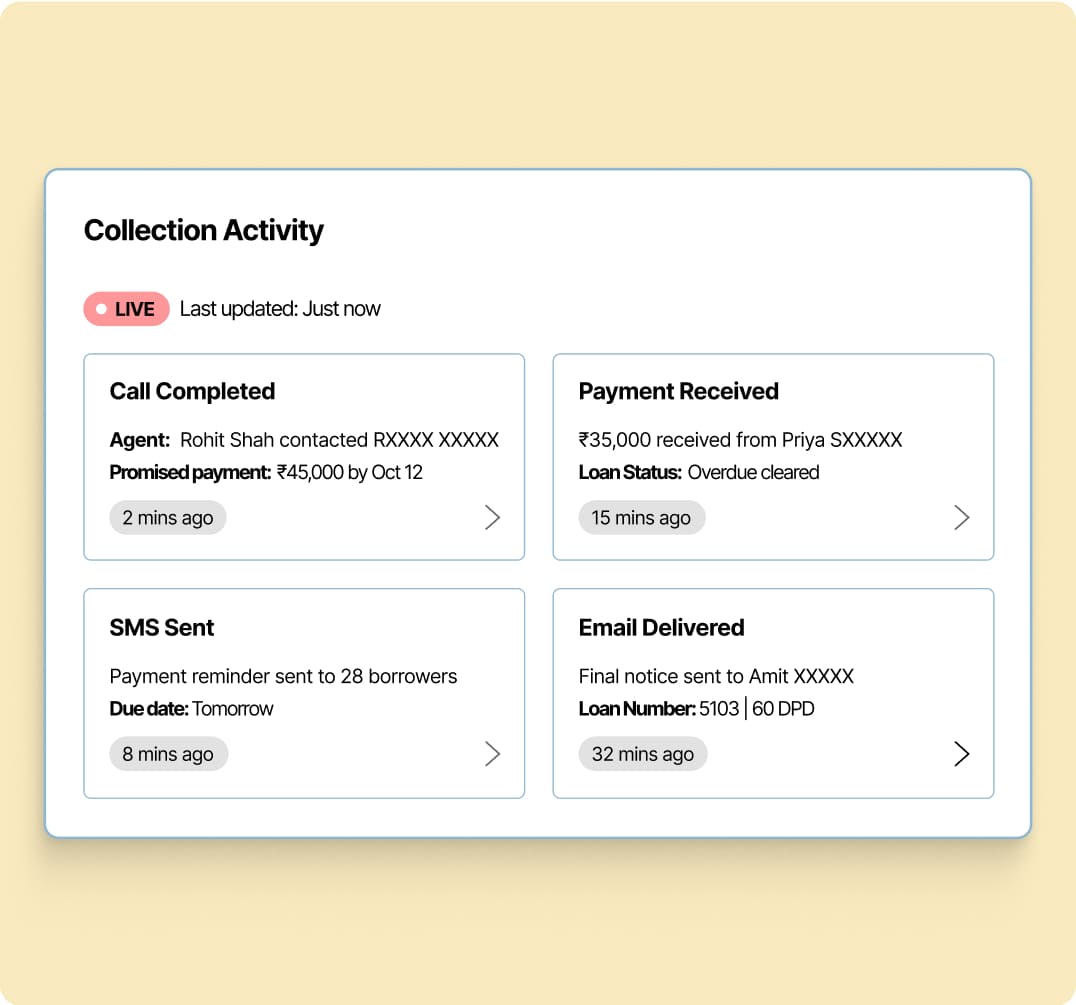Screen dimensions: 1076x1005
Task: Click the 28 borrowers reminder text
Action: (x=283, y=676)
